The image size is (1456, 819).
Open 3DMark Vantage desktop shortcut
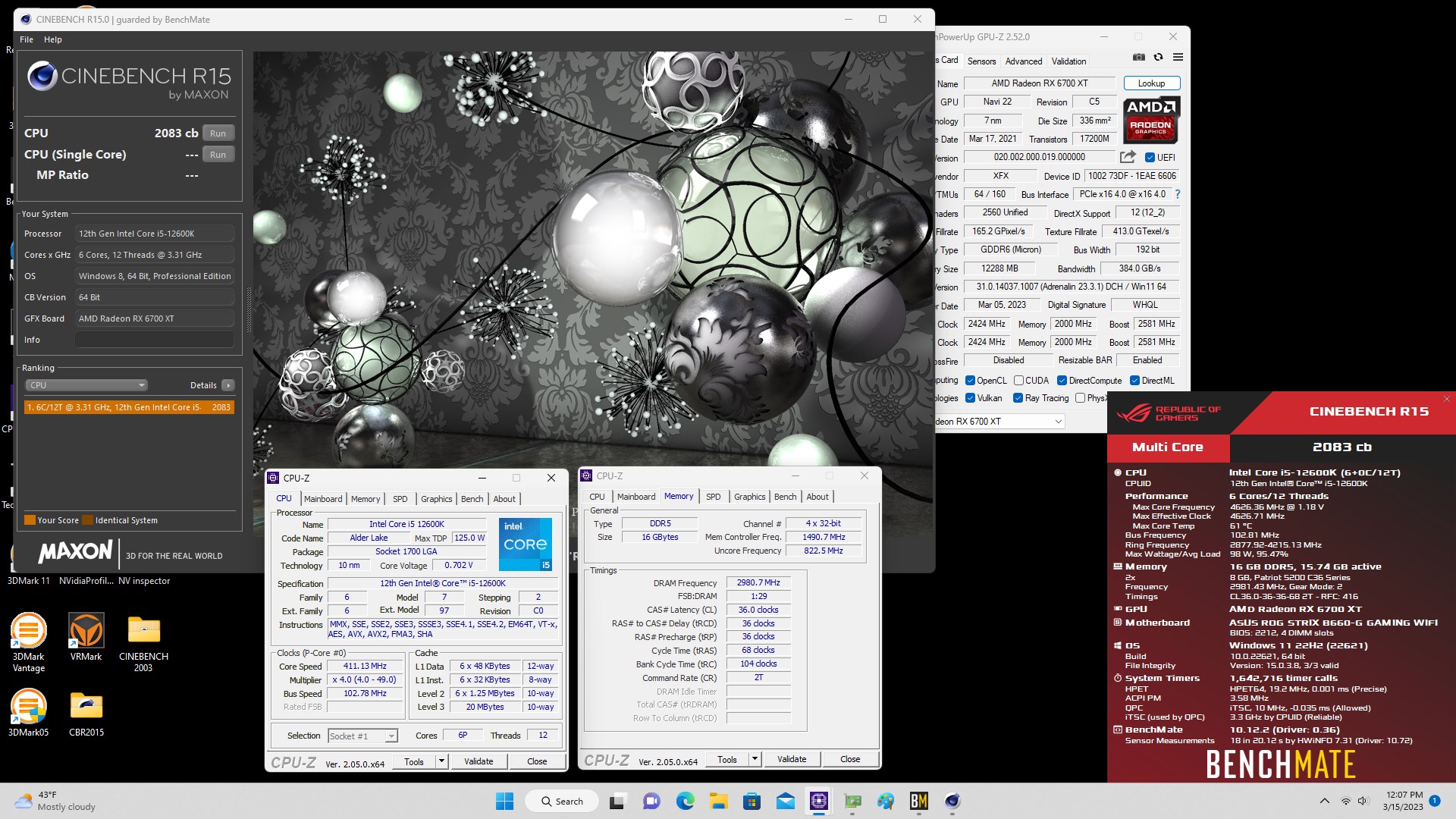click(x=28, y=643)
